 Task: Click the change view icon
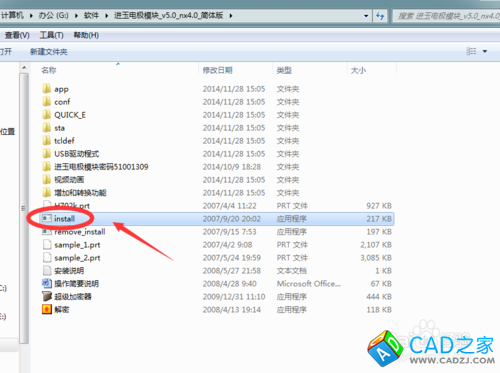tap(471, 51)
